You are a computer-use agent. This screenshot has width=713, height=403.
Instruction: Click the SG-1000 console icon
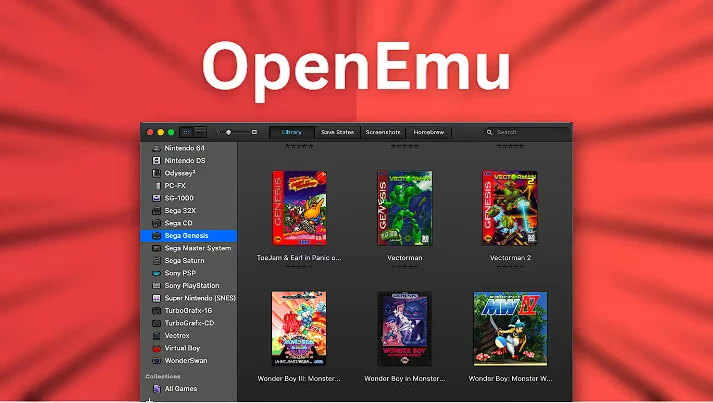click(x=156, y=198)
